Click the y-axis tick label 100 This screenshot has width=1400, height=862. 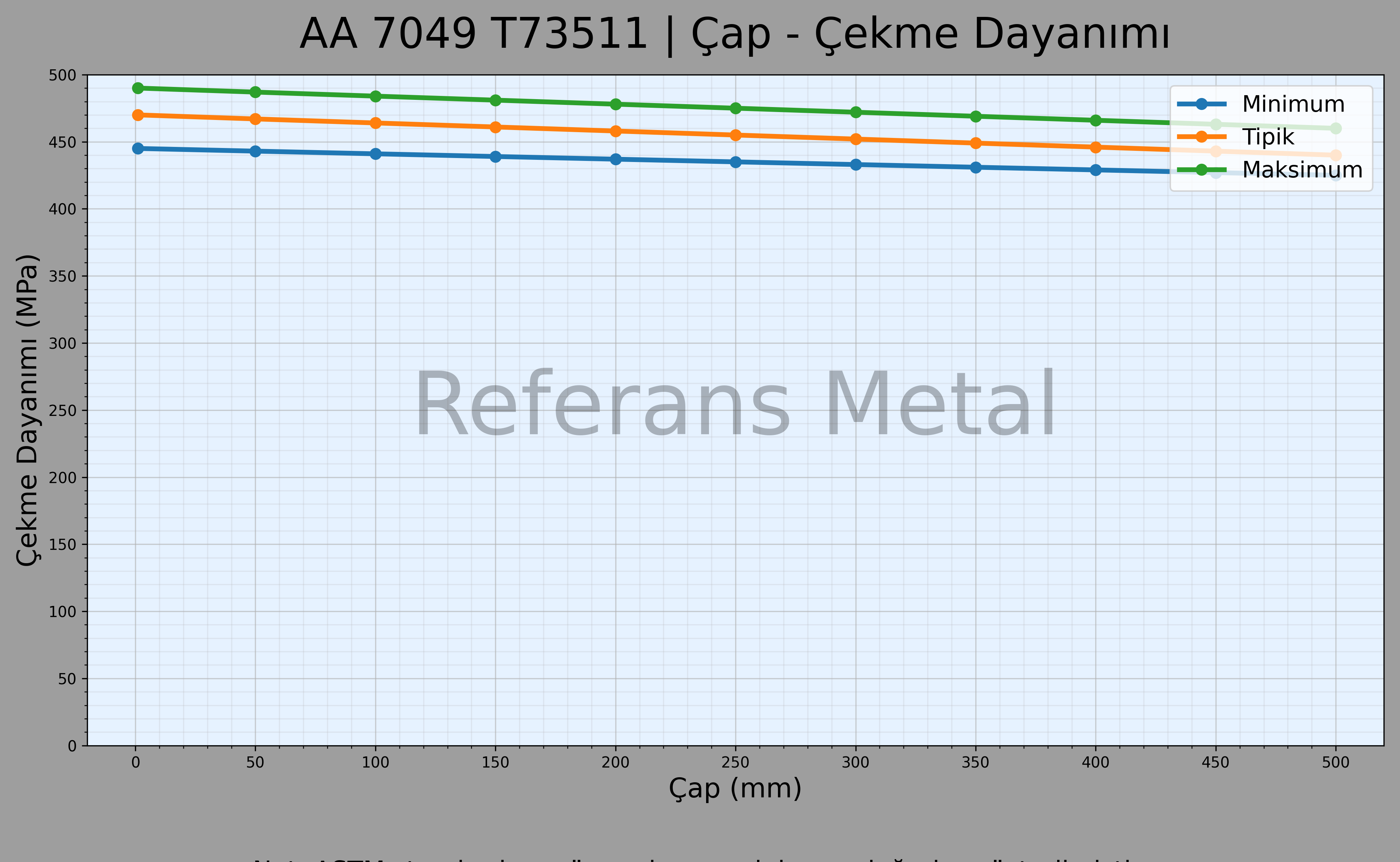(x=63, y=612)
